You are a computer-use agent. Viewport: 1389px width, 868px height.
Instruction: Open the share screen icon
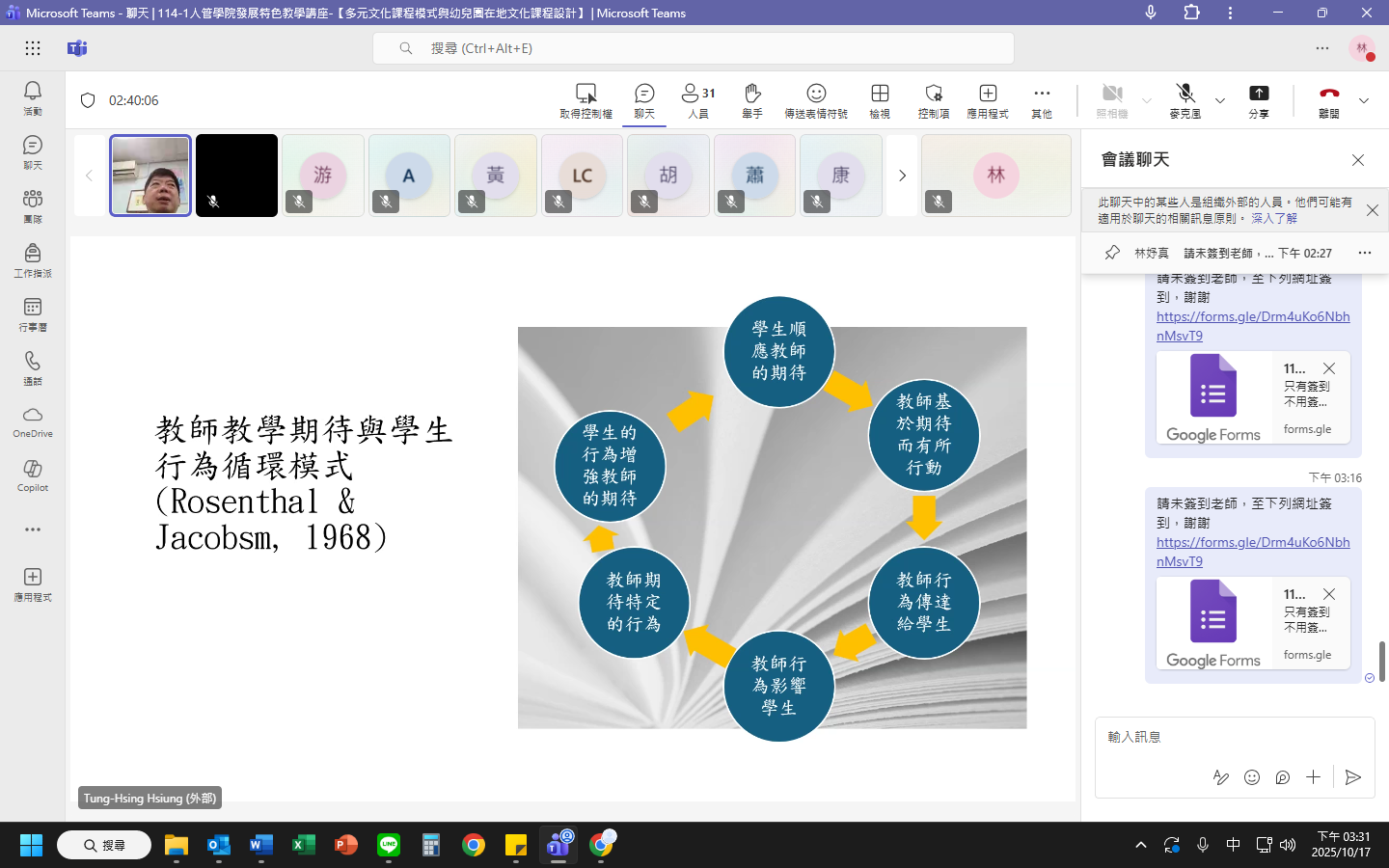[1259, 99]
